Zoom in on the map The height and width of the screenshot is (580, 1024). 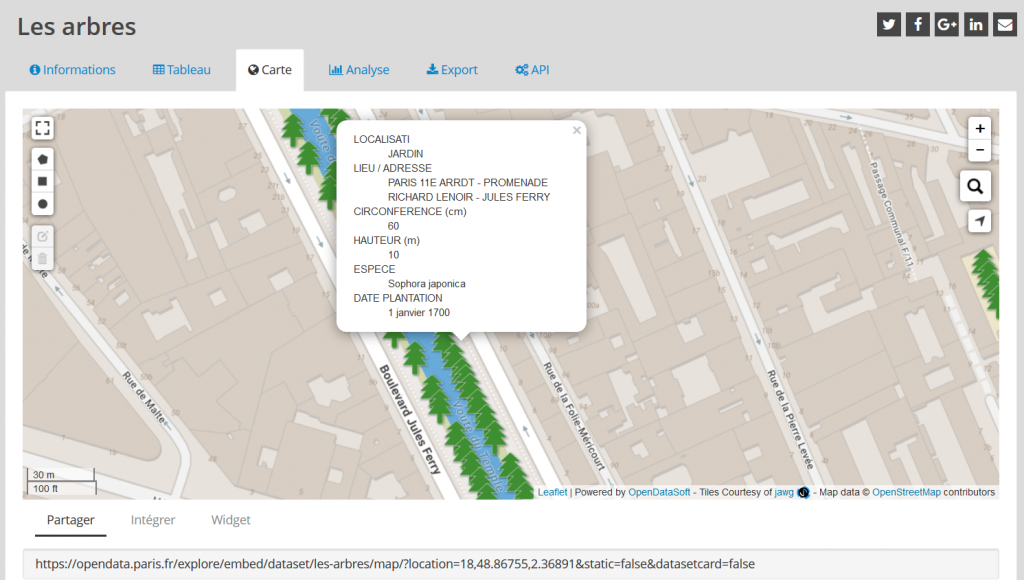(980, 128)
